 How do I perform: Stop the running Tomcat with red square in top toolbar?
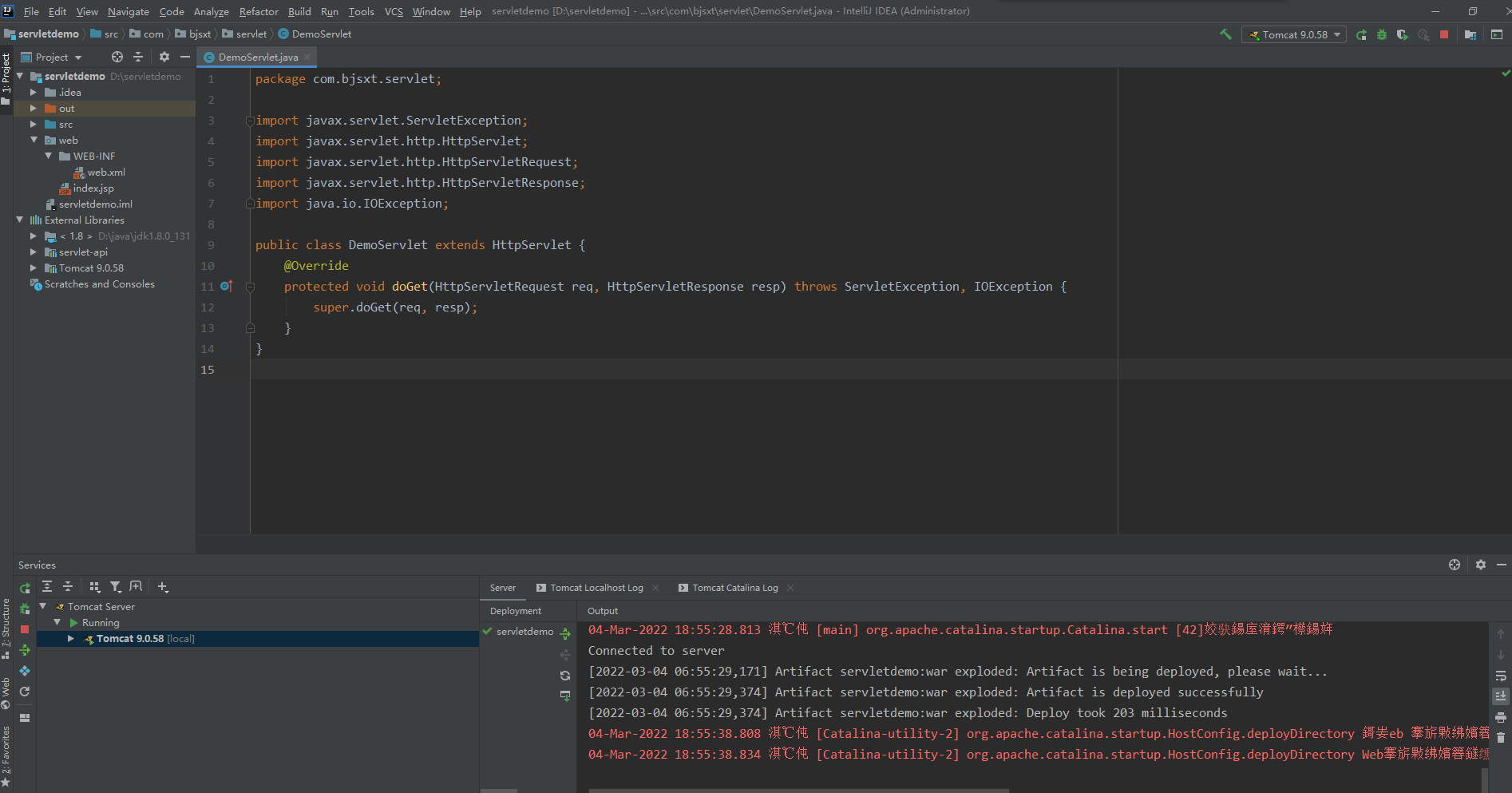[1444, 34]
